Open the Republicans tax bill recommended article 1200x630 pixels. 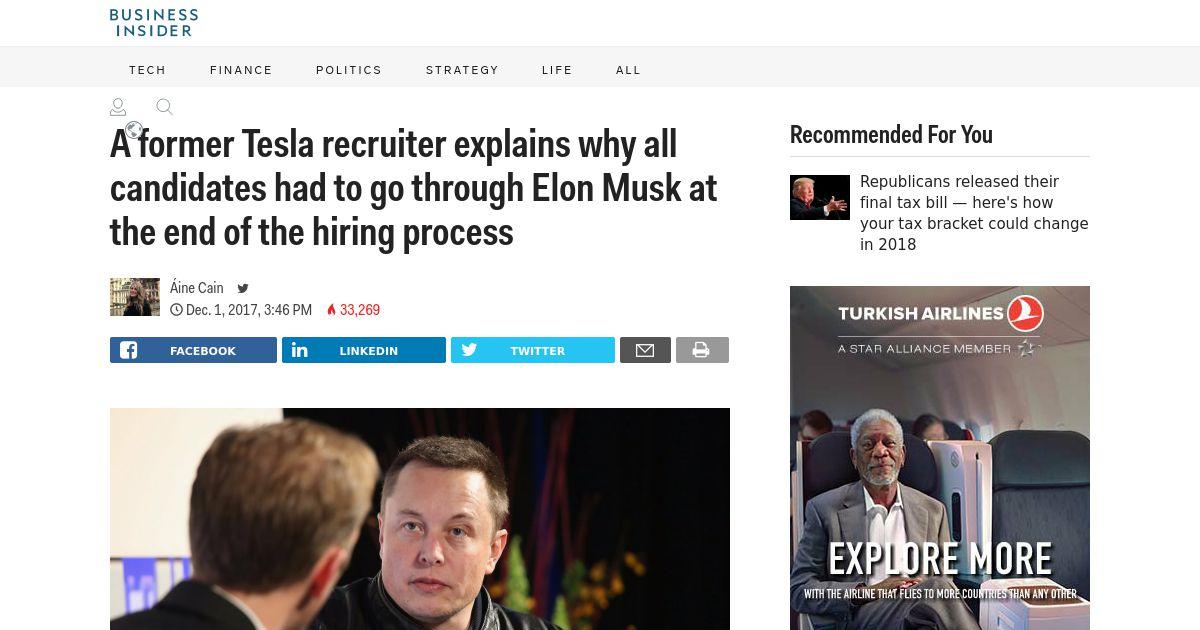coord(974,213)
